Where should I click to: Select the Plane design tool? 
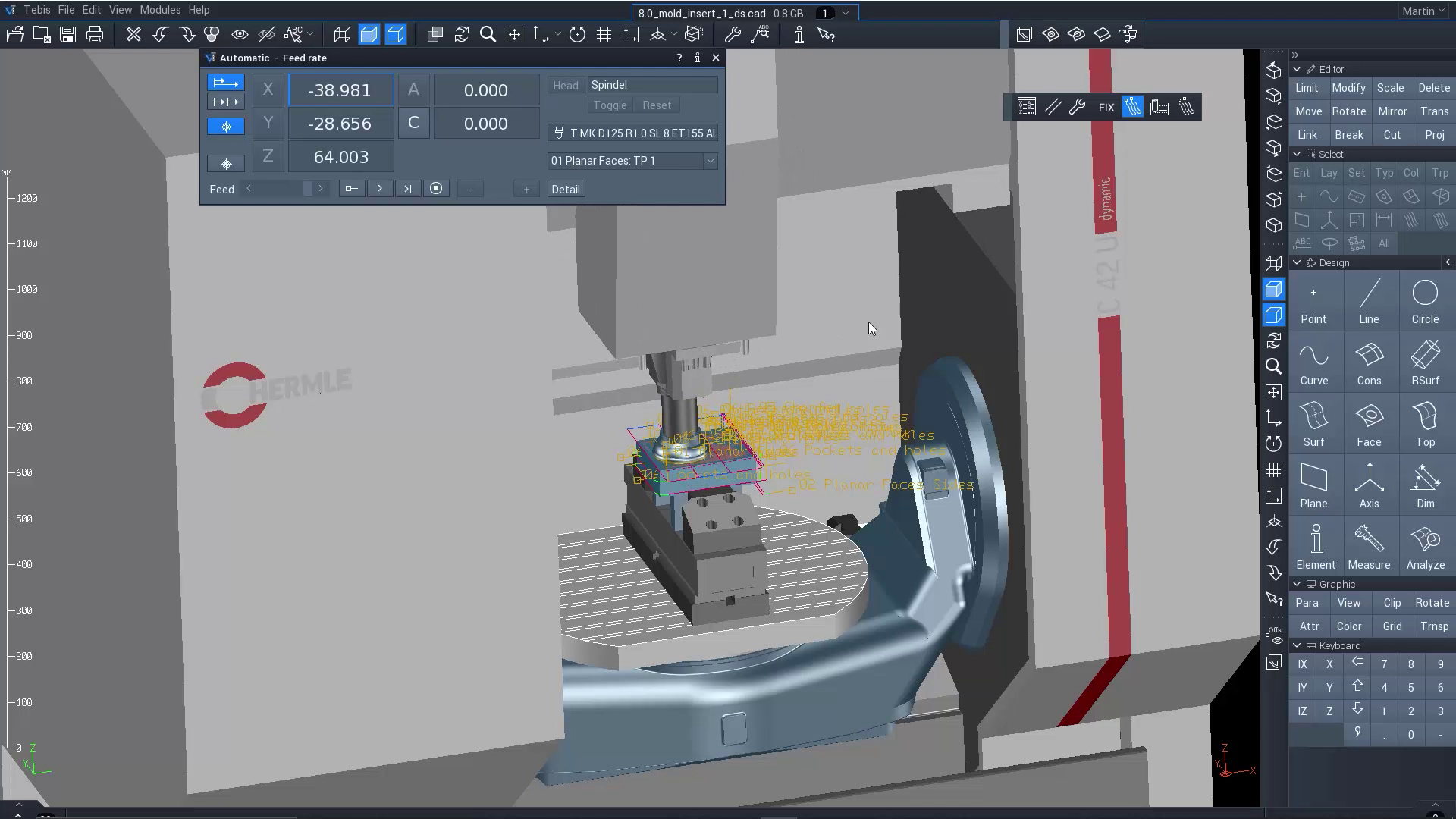pyautogui.click(x=1313, y=485)
